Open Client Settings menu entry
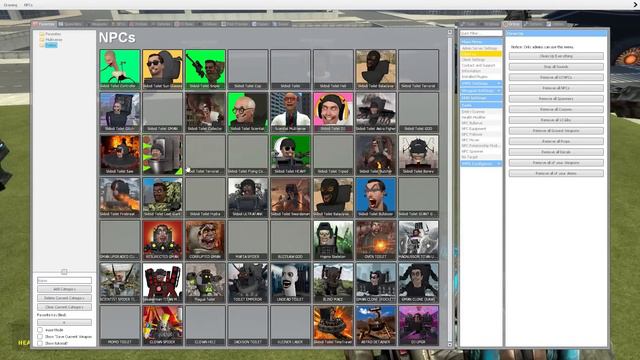This screenshot has width=640, height=360. click(481, 60)
